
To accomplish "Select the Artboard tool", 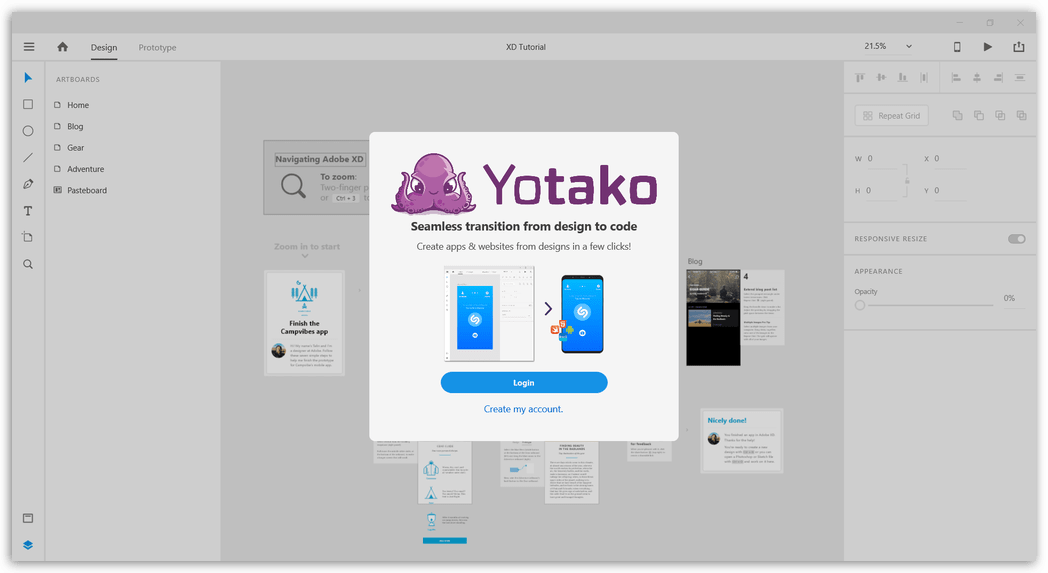I will 28,237.
